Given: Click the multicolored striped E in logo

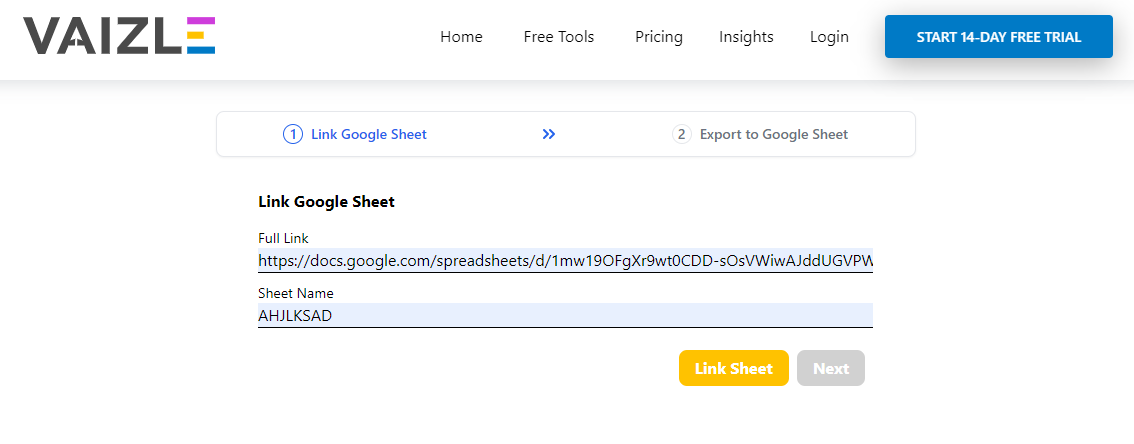Looking at the screenshot, I should point(200,36).
